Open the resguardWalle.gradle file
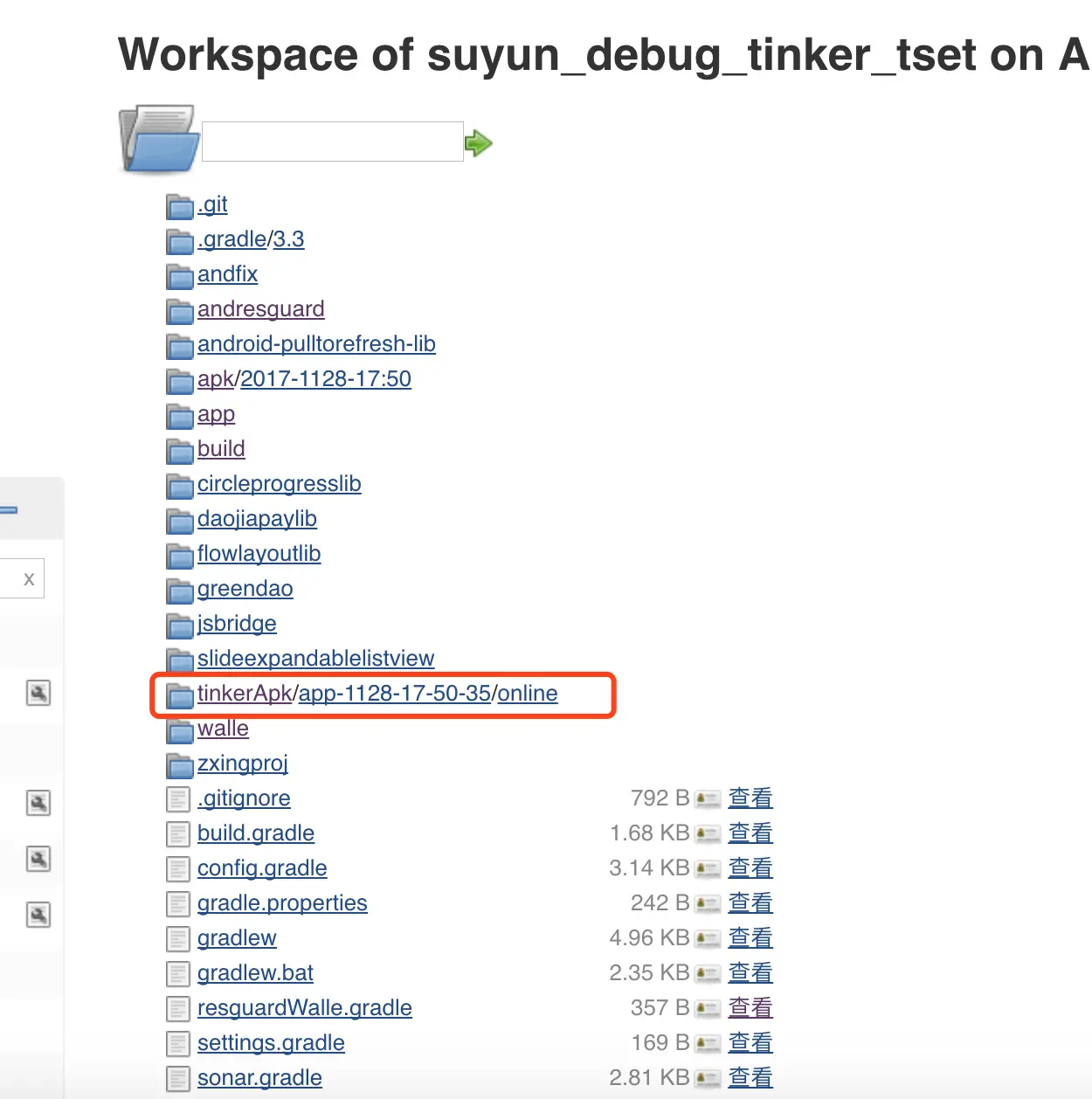The height and width of the screenshot is (1099, 1092). 305,1008
